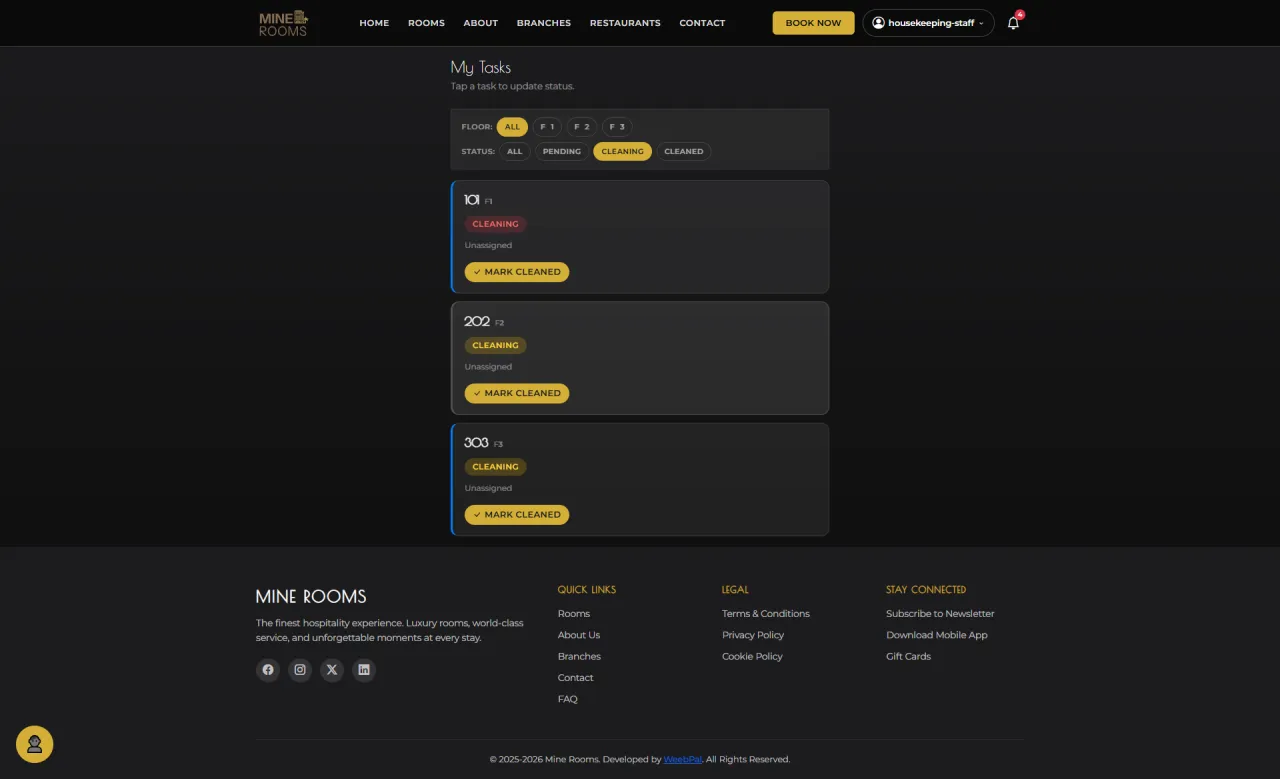The width and height of the screenshot is (1280, 779).
Task: Click the Book Now button
Action: (813, 23)
